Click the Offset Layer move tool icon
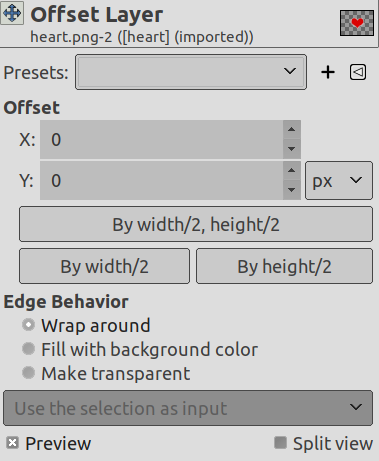Viewport: 379px width, 461px height. tap(12, 13)
